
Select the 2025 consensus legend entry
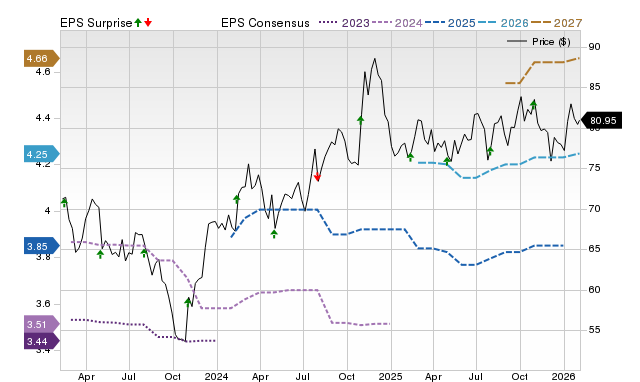tap(450, 23)
